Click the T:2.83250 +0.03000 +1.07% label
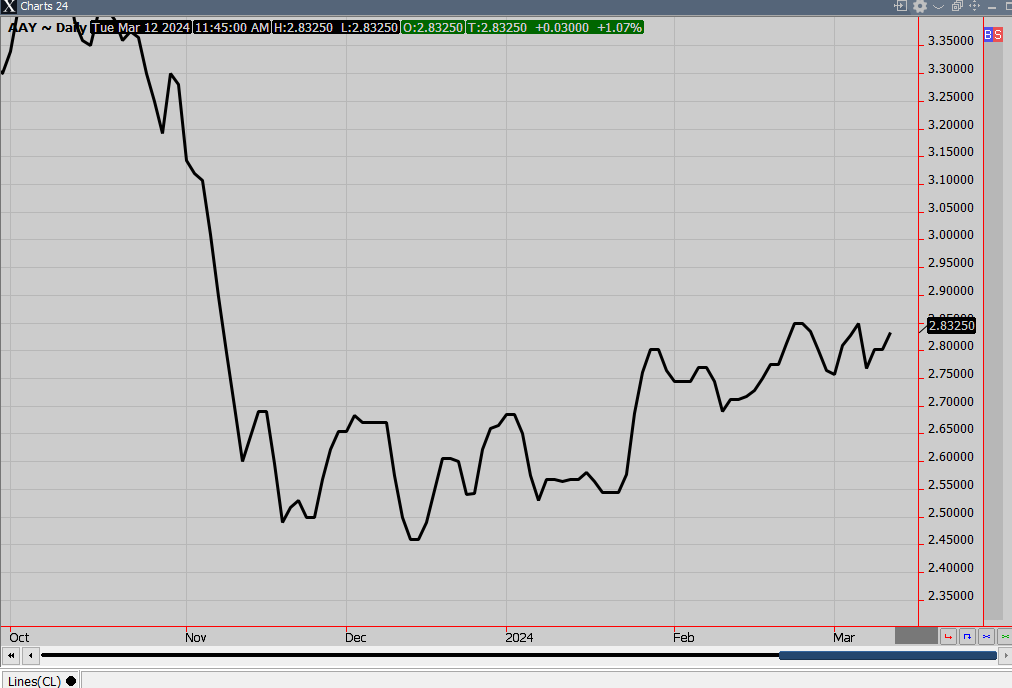Image resolution: width=1012 pixels, height=688 pixels. click(555, 28)
